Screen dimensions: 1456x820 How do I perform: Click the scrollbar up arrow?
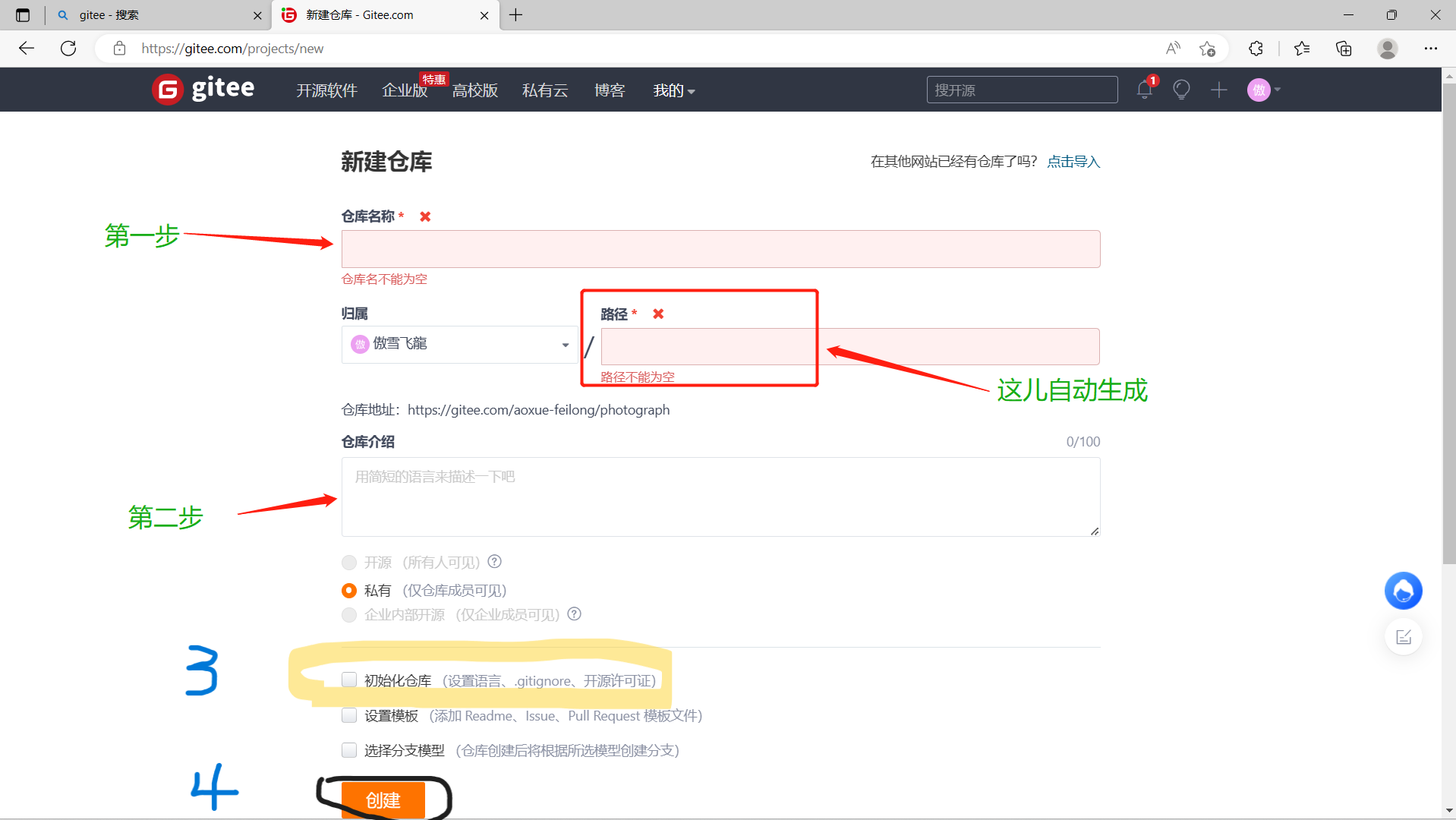[1449, 75]
